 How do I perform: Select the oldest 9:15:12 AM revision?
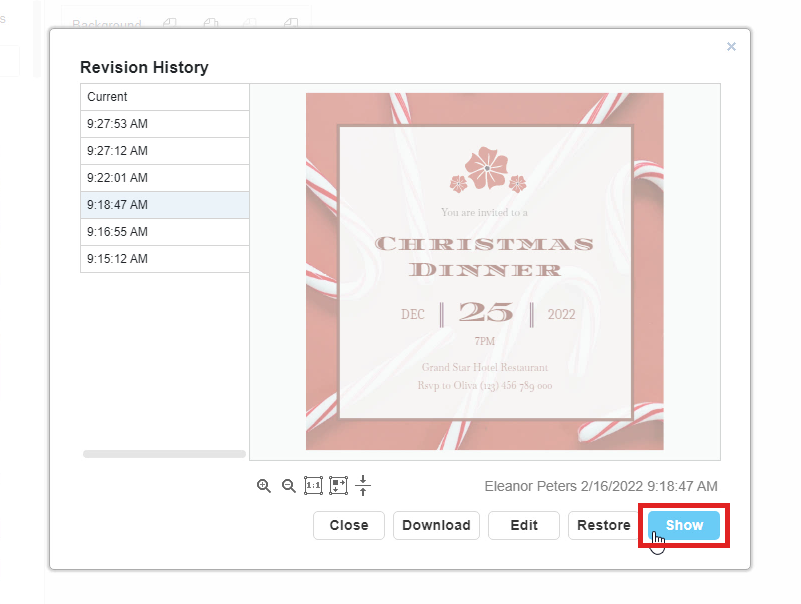click(164, 259)
